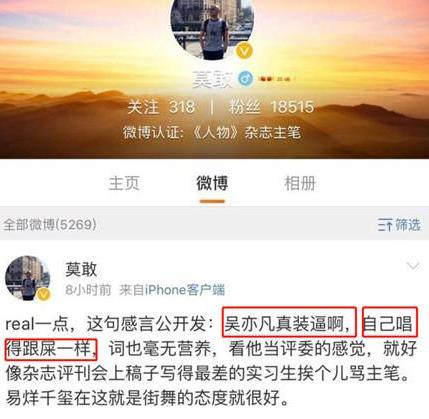Screen dimensions: 429x419
Task: Switch to the 相册 tab
Action: tap(300, 183)
